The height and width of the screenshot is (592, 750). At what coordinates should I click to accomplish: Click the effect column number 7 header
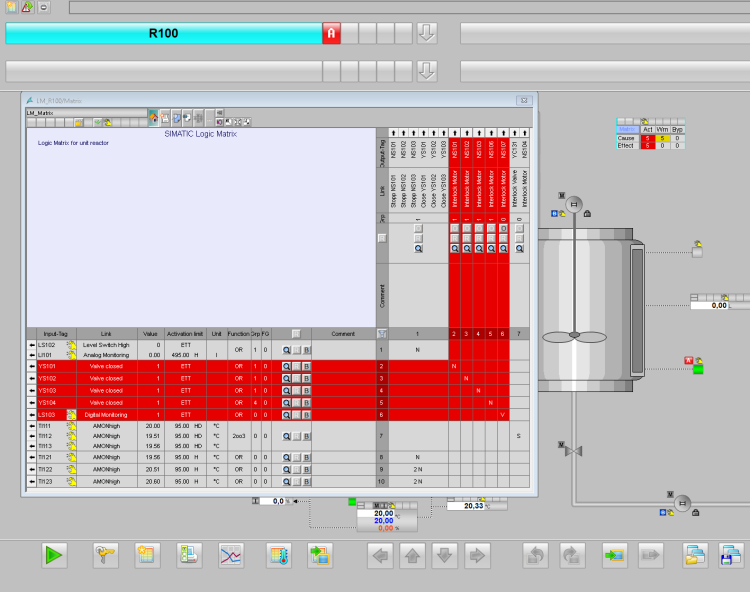519,334
